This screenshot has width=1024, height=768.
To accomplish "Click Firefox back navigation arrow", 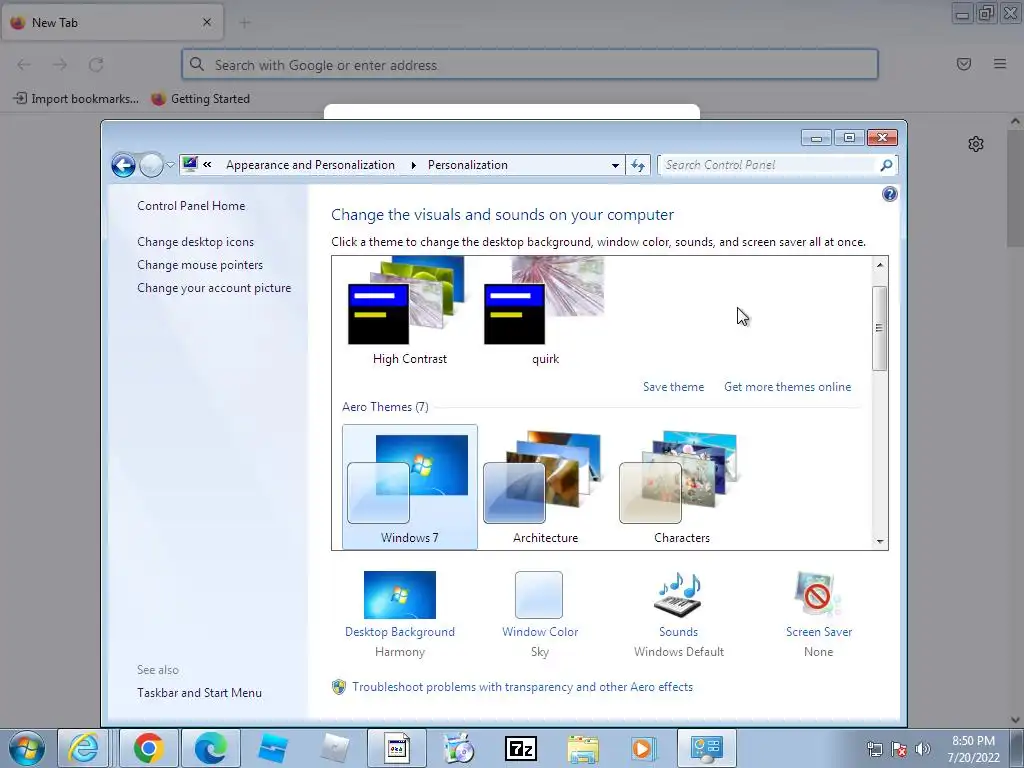I will [24, 65].
